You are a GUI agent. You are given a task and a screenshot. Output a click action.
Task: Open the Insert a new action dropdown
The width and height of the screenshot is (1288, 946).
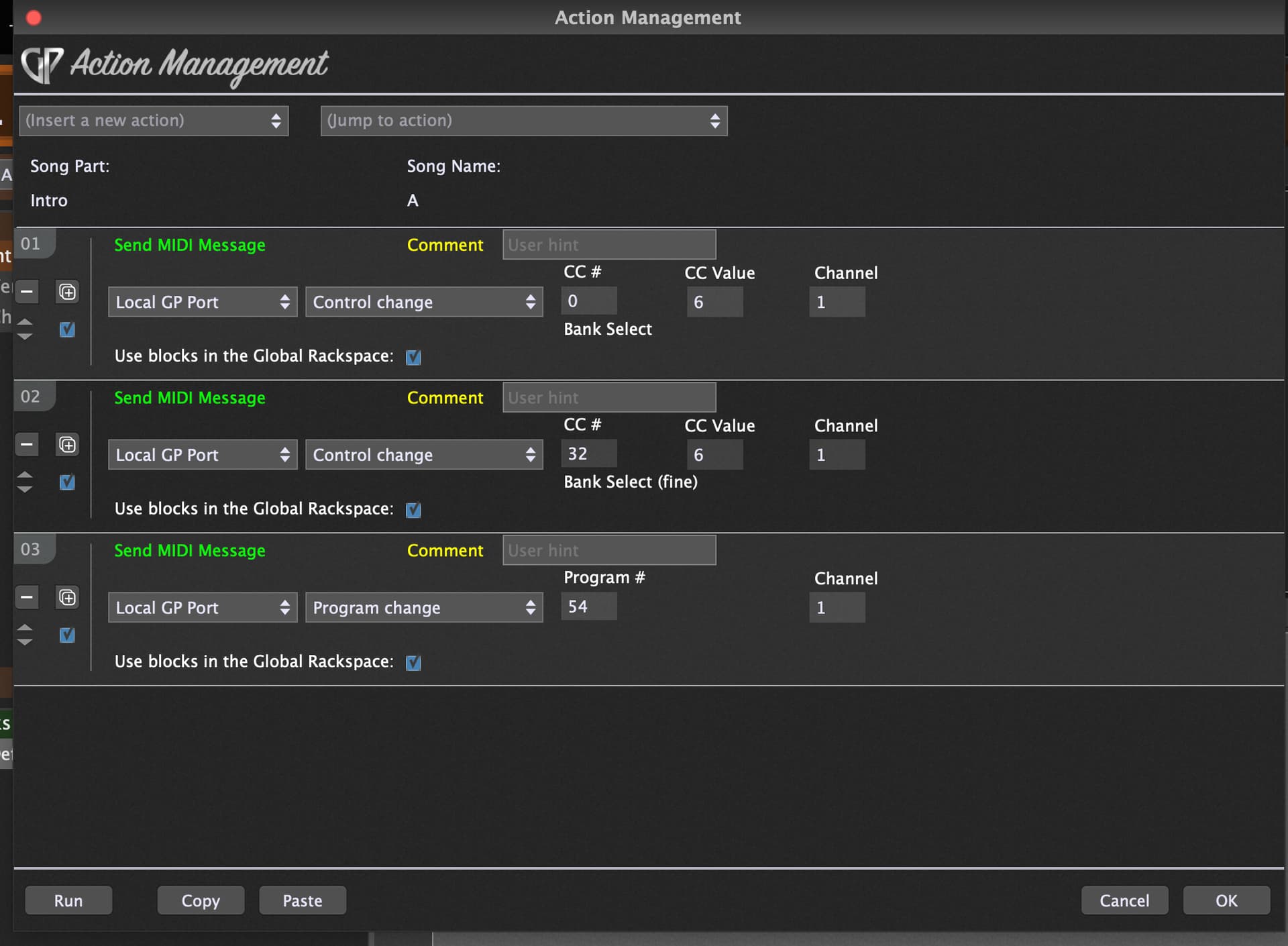coord(154,121)
